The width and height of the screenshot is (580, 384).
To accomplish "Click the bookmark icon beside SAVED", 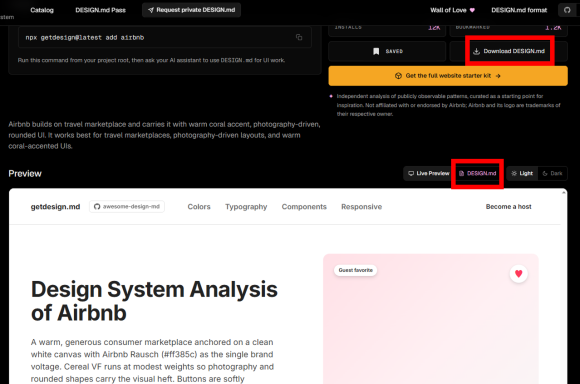I will (376, 51).
